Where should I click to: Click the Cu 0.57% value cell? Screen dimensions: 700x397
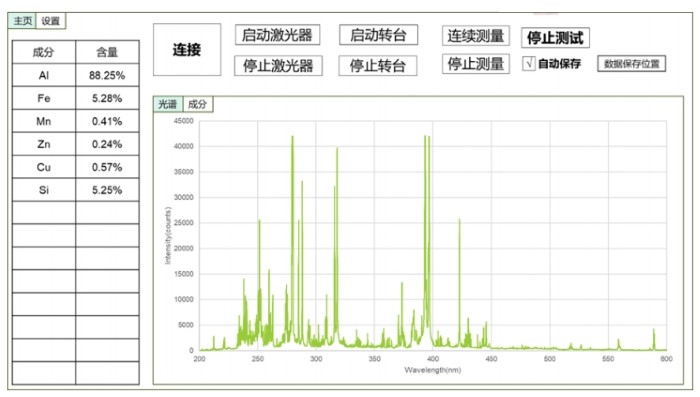point(107,167)
